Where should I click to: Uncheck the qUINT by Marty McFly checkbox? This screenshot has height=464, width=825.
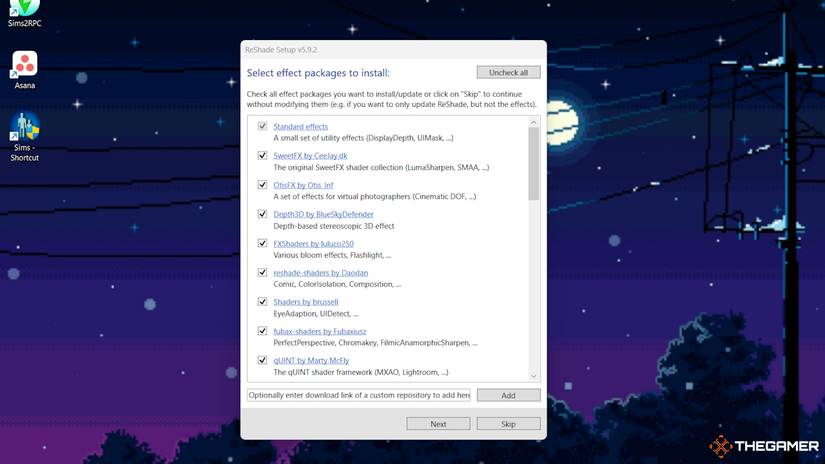coord(262,359)
